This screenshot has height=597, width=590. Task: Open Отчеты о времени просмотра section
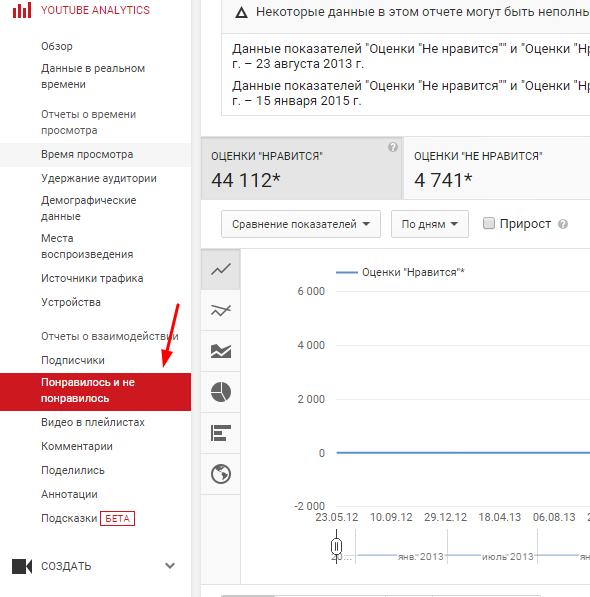[x=88, y=122]
